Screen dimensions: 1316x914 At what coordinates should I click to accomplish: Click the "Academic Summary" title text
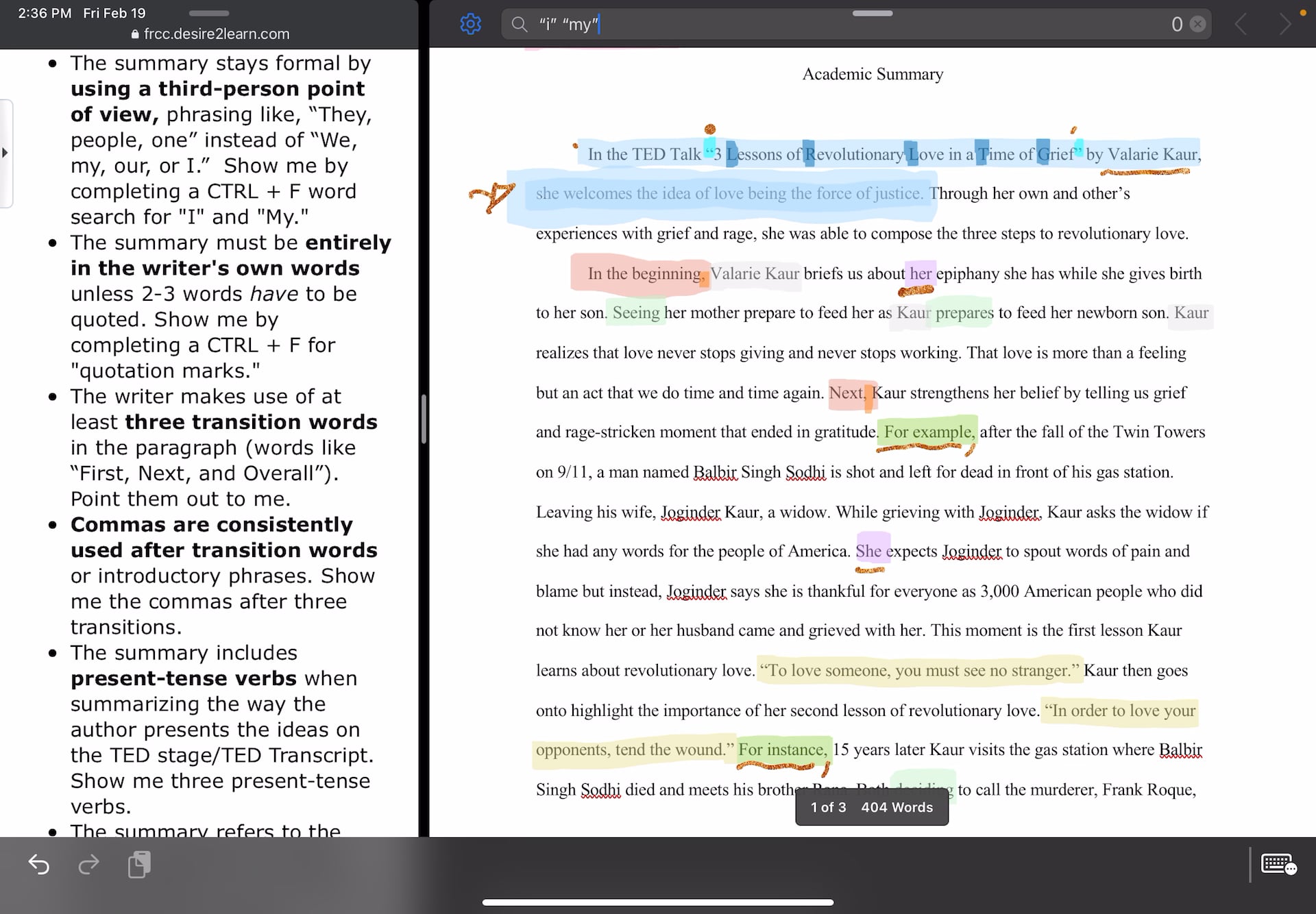tap(873, 74)
